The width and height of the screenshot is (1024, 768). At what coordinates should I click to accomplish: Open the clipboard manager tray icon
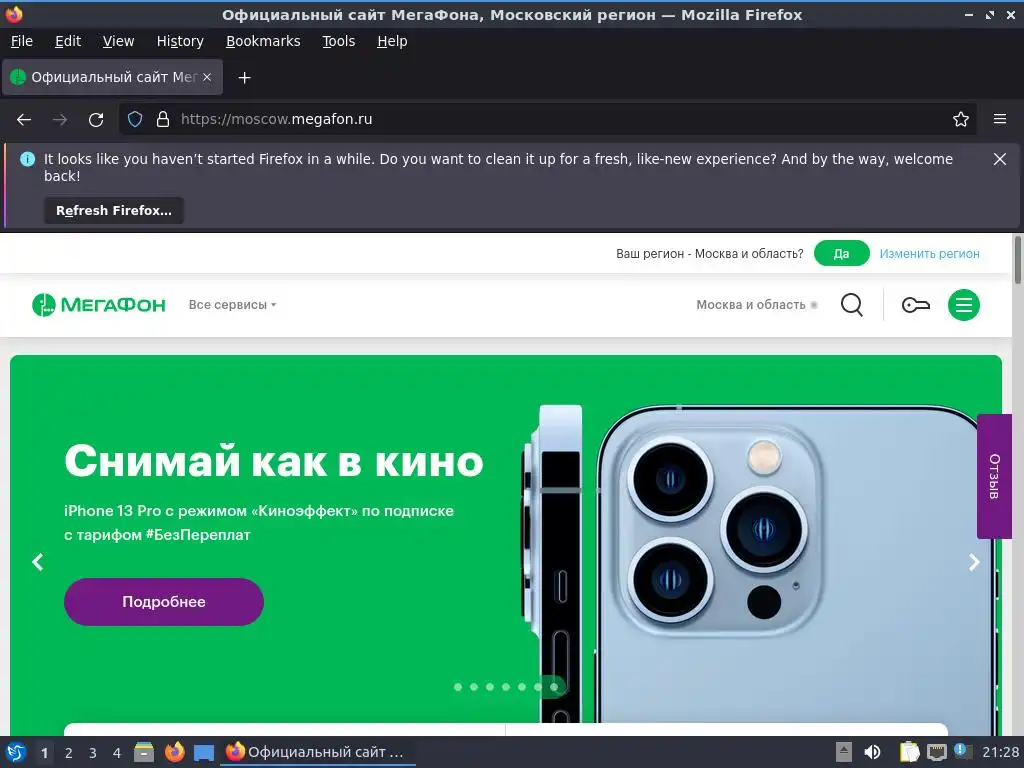(x=909, y=752)
